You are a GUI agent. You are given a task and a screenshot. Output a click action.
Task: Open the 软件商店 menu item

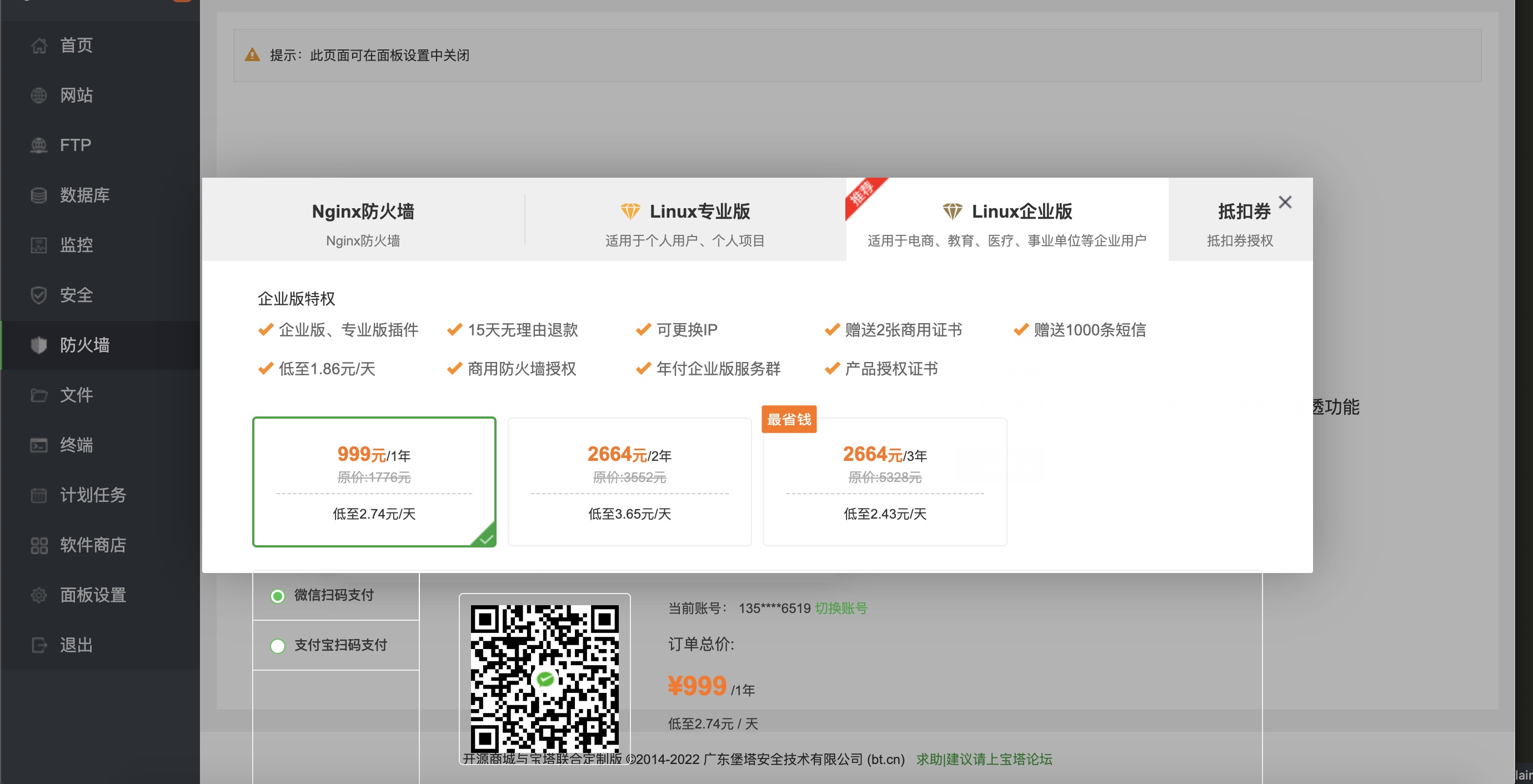click(100, 545)
